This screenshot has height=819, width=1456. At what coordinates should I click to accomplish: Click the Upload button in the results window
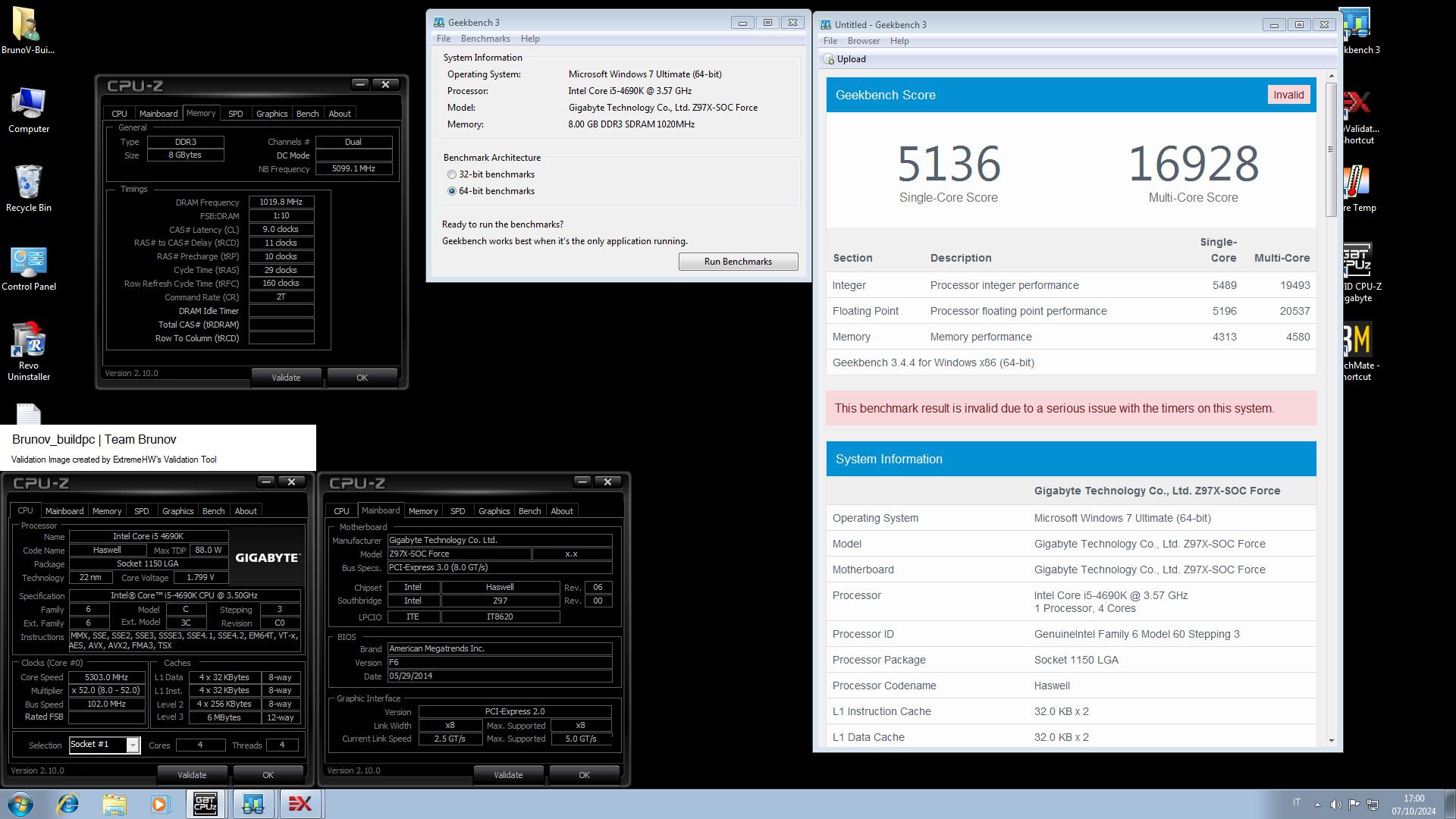pos(844,59)
